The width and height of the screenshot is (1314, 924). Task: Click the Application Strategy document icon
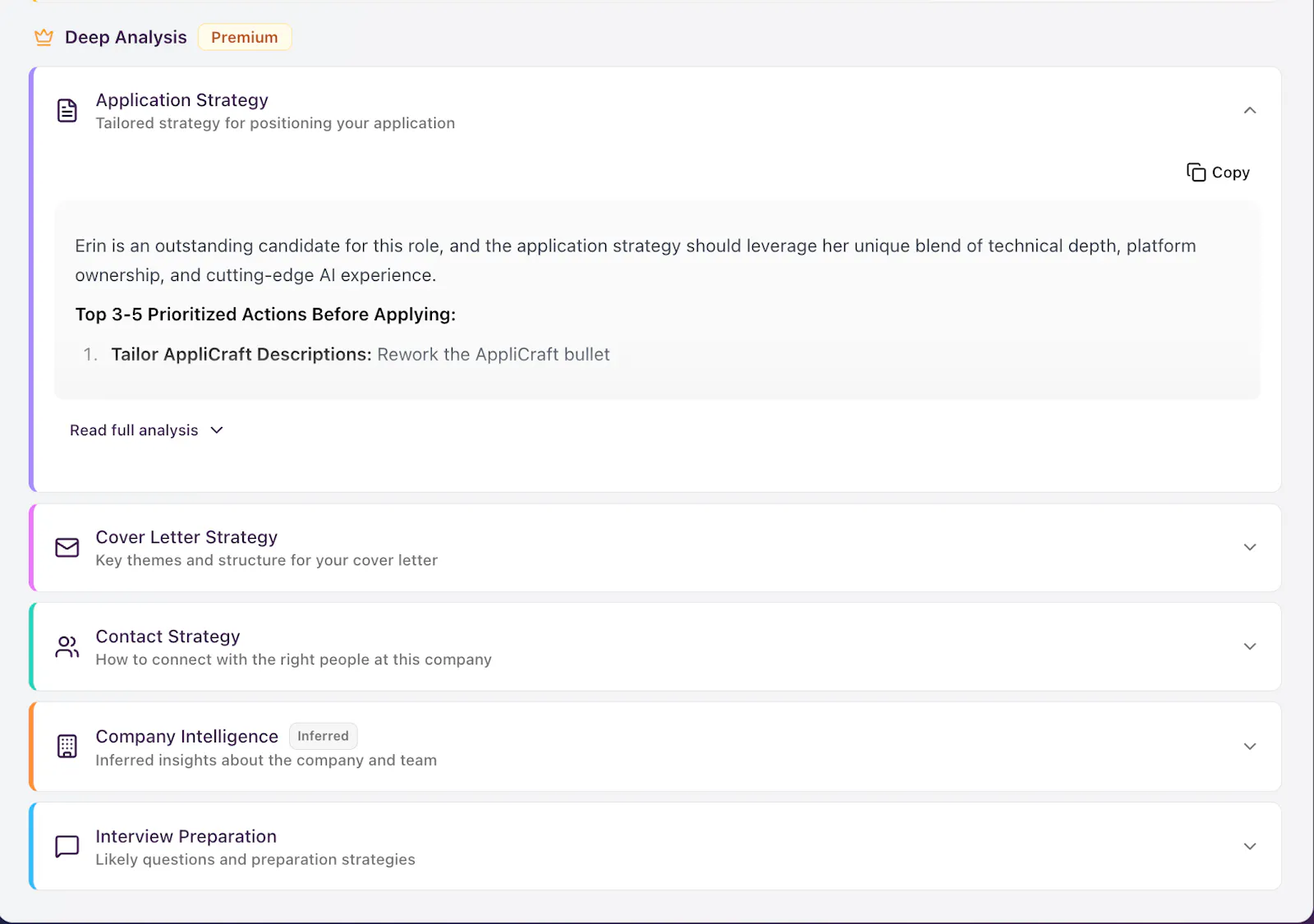pos(67,110)
